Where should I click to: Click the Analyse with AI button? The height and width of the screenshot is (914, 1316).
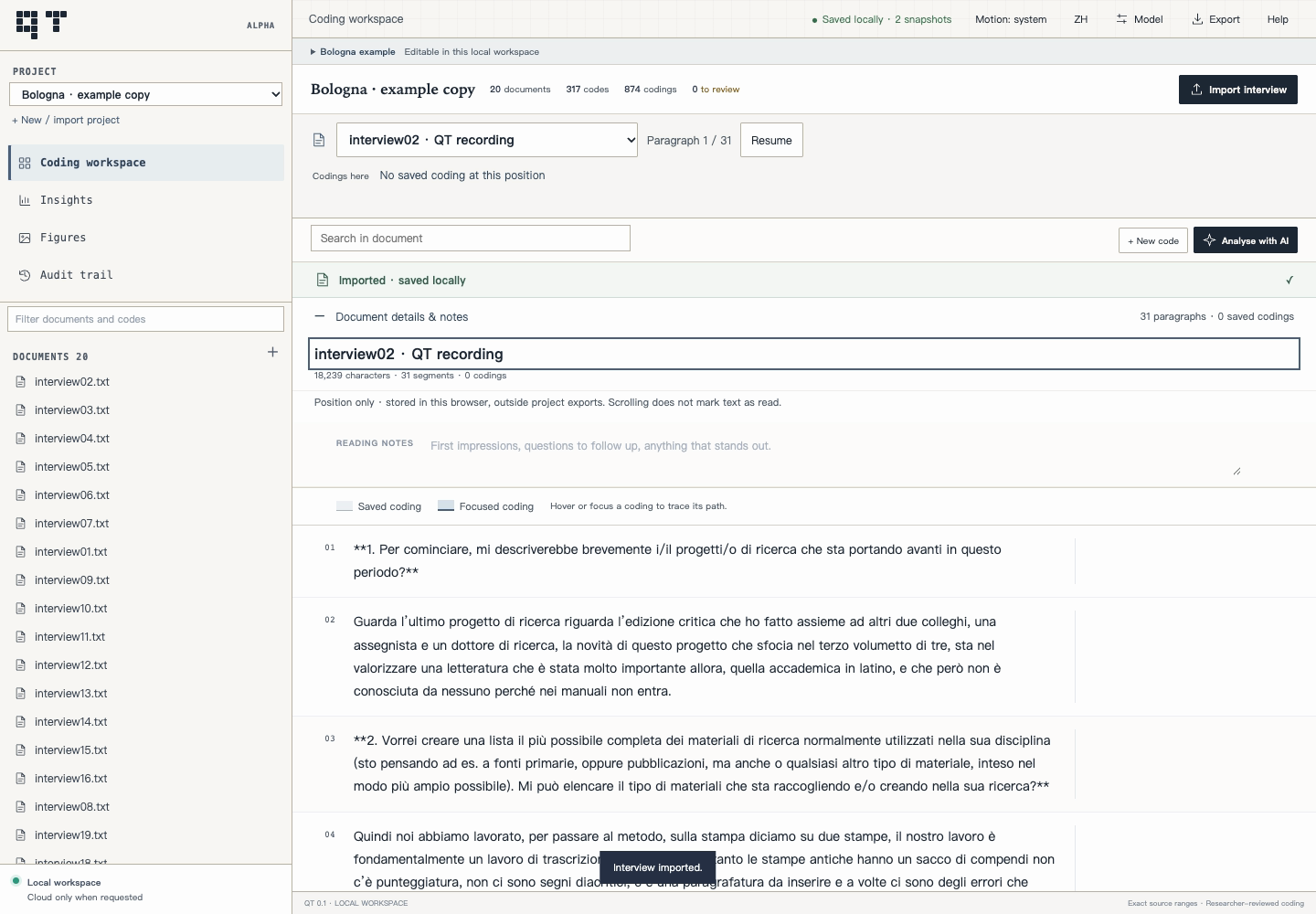point(1246,240)
